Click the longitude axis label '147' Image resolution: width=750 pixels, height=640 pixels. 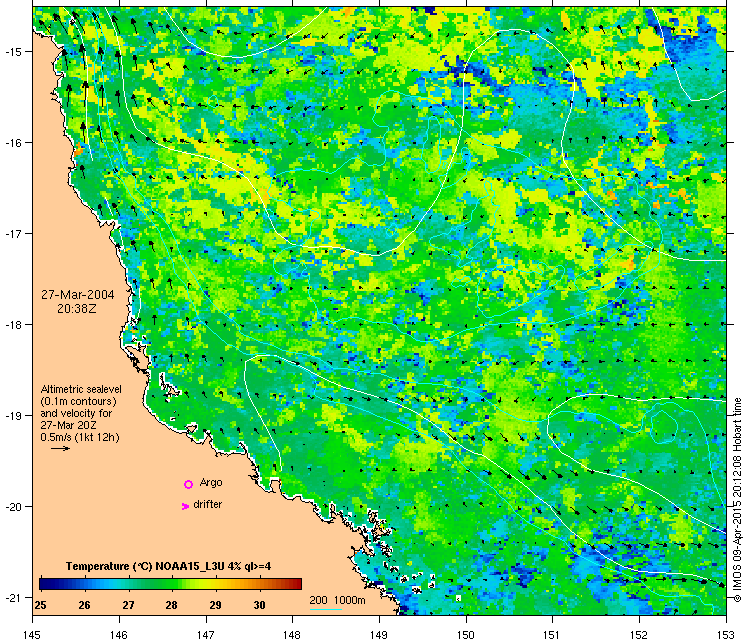coord(206,635)
